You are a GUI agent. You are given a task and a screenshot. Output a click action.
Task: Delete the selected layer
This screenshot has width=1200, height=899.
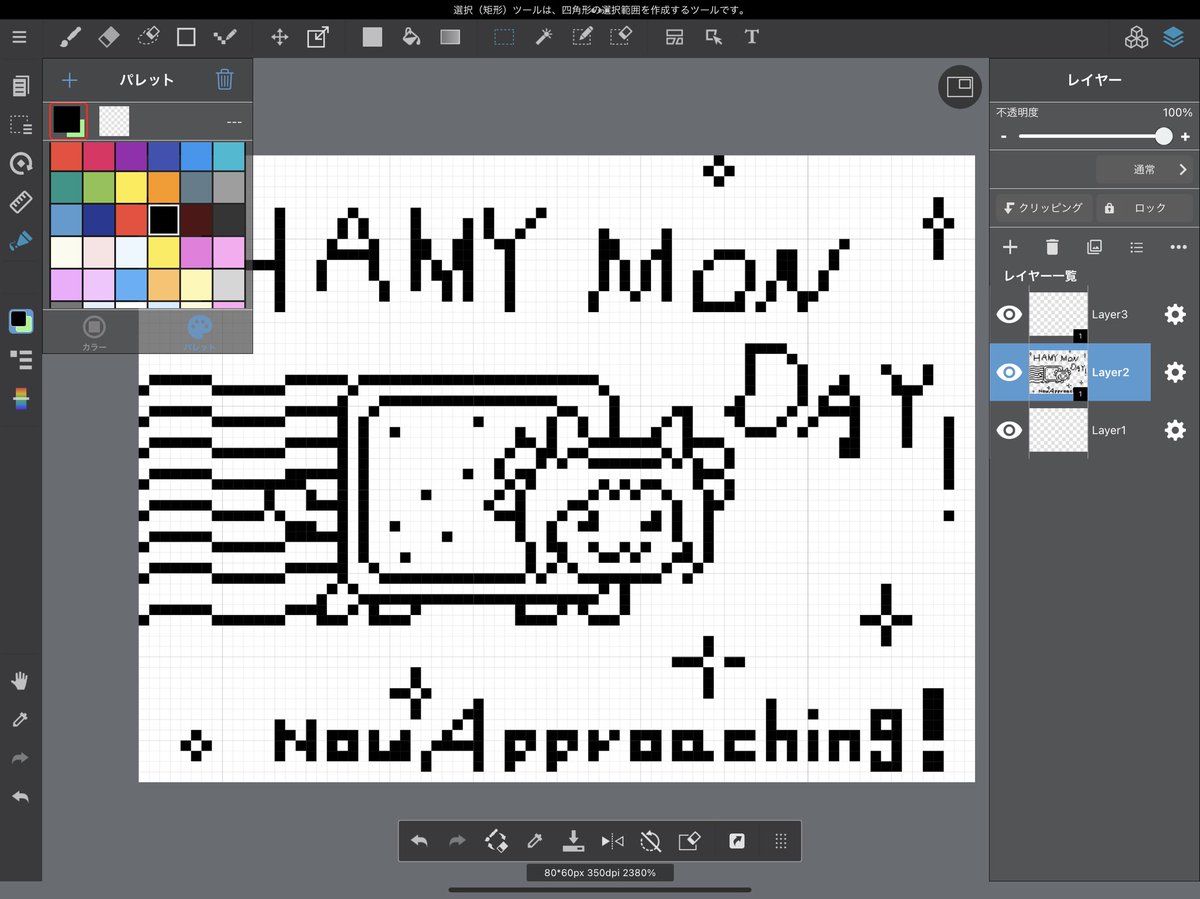(x=1052, y=247)
